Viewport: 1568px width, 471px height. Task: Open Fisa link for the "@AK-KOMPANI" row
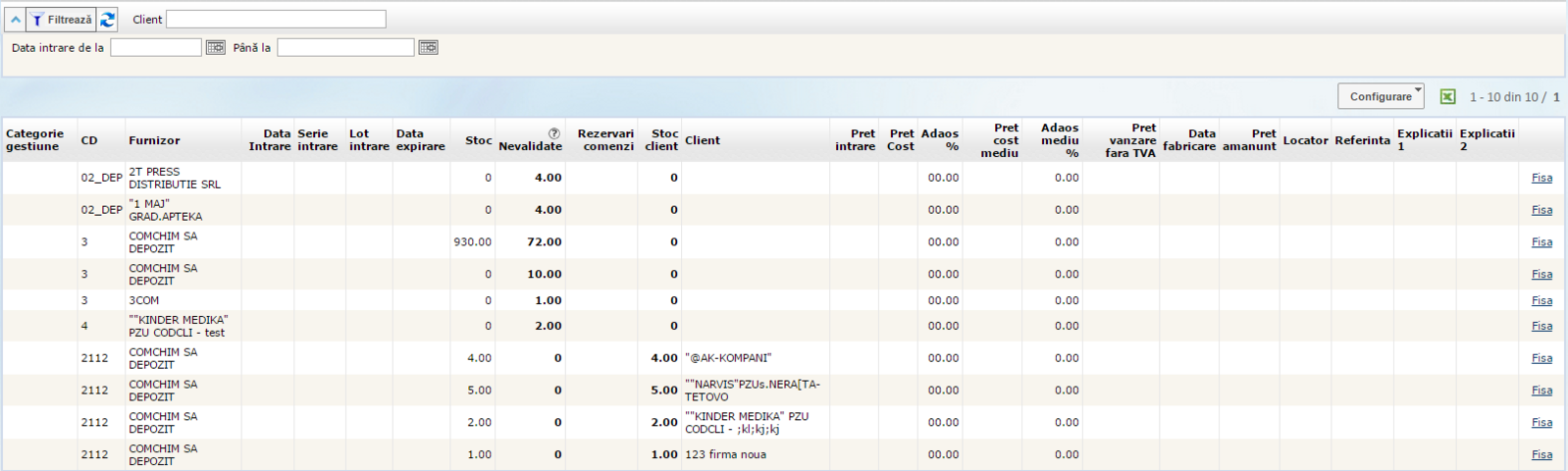pyautogui.click(x=1542, y=358)
